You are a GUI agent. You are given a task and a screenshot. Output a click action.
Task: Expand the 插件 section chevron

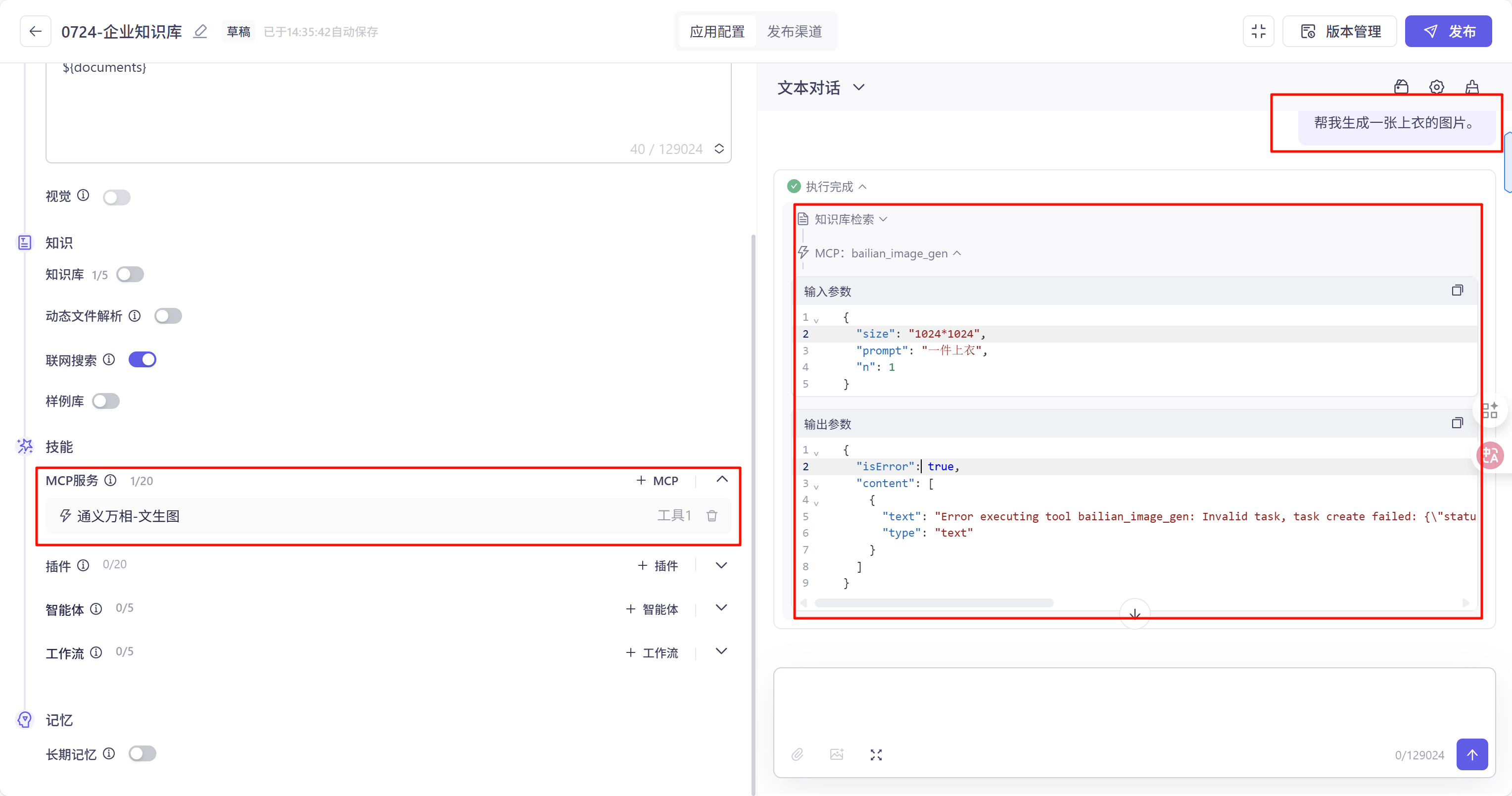click(x=721, y=565)
